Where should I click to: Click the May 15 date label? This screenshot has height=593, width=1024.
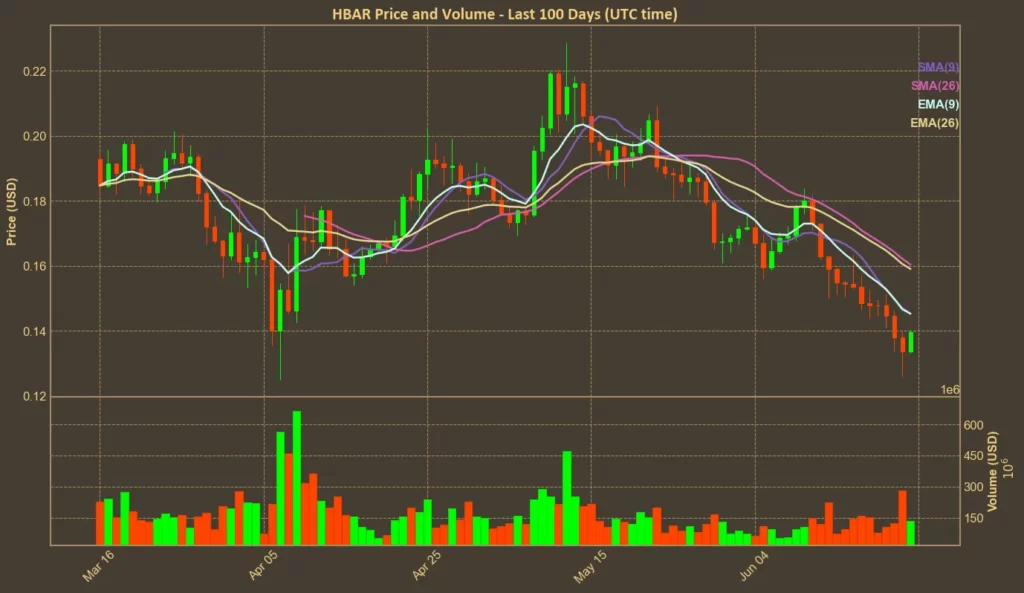tap(590, 566)
